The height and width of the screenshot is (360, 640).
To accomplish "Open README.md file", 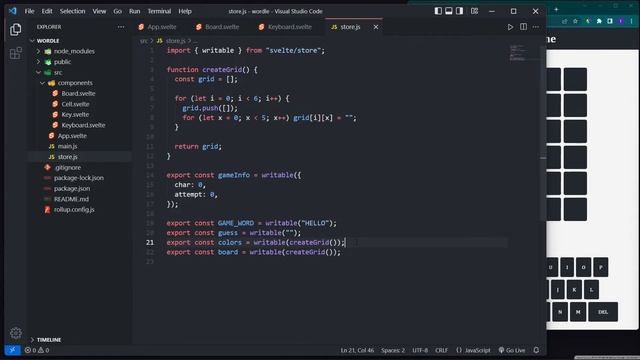I will tap(71, 199).
